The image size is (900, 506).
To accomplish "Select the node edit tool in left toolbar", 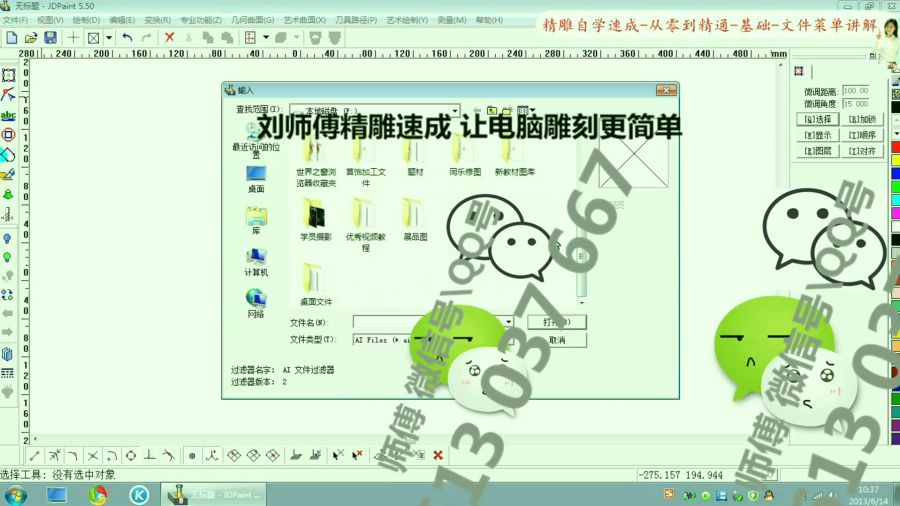I will click(x=8, y=95).
